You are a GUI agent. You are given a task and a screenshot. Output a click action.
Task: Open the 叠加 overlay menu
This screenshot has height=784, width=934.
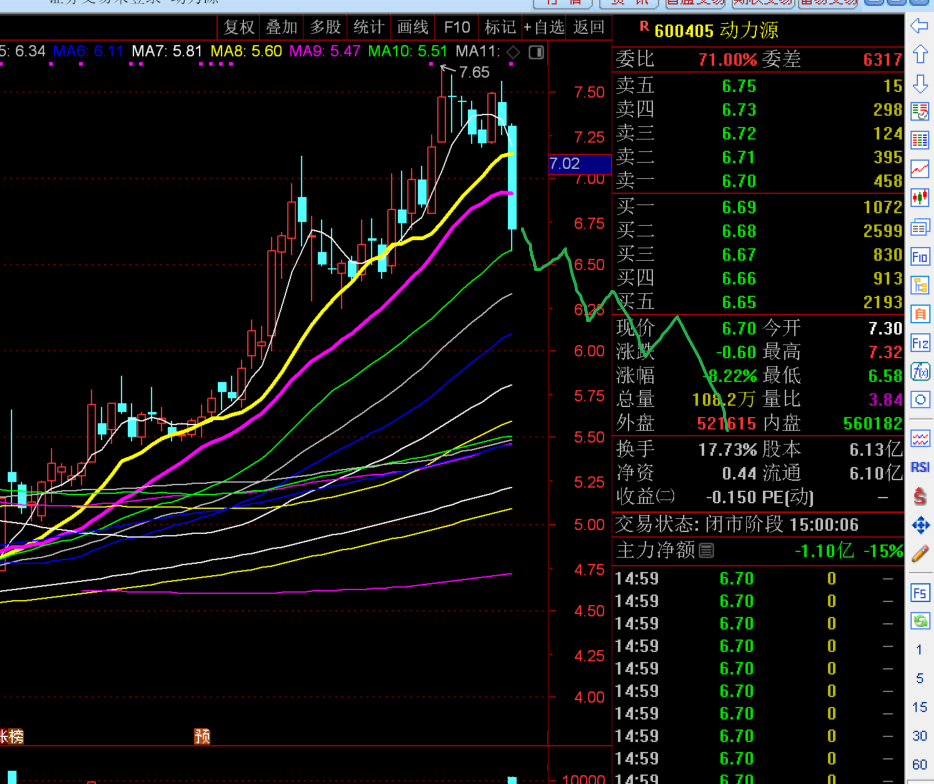pyautogui.click(x=281, y=27)
